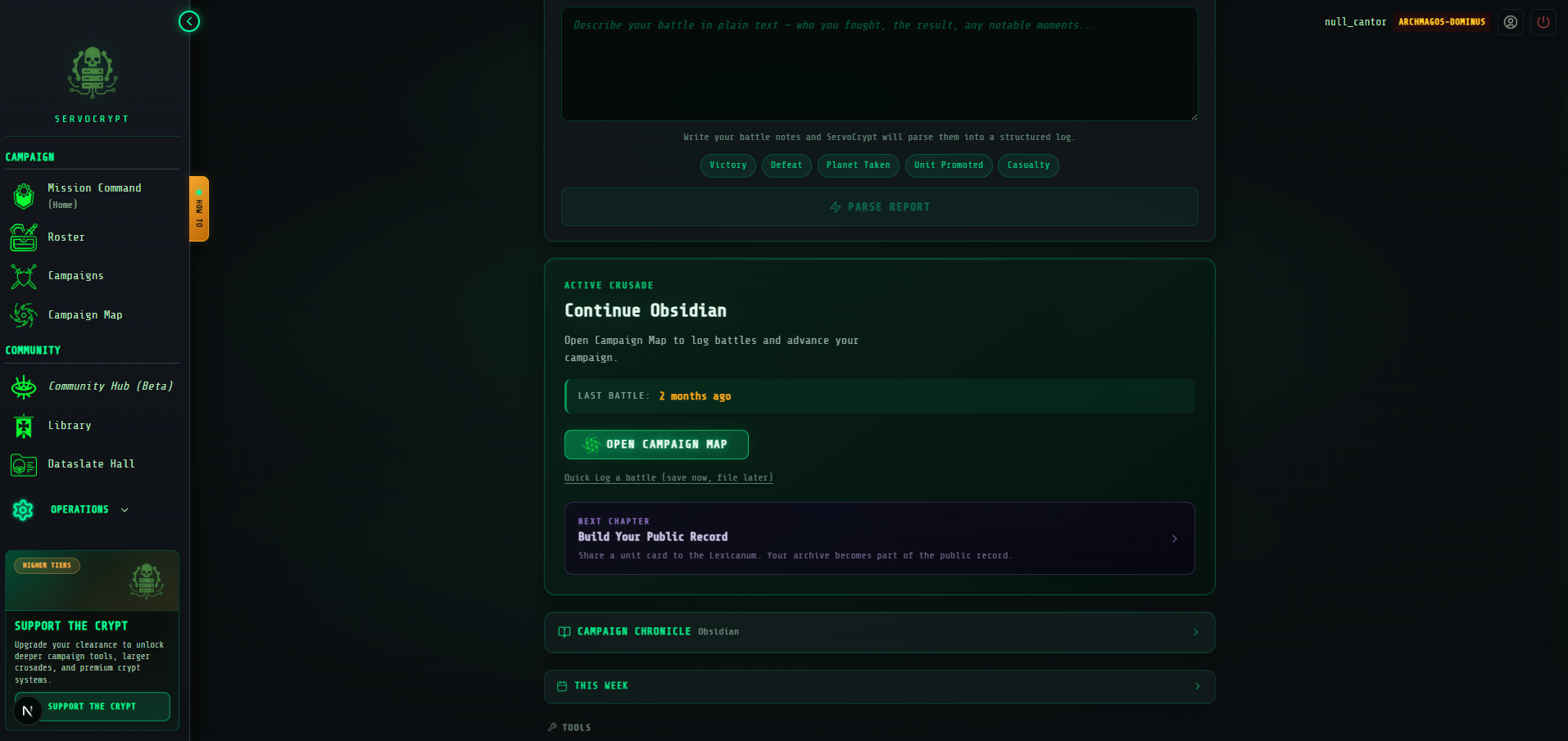Toggle the Victory tag chip
The image size is (1568, 741).
tap(728, 165)
